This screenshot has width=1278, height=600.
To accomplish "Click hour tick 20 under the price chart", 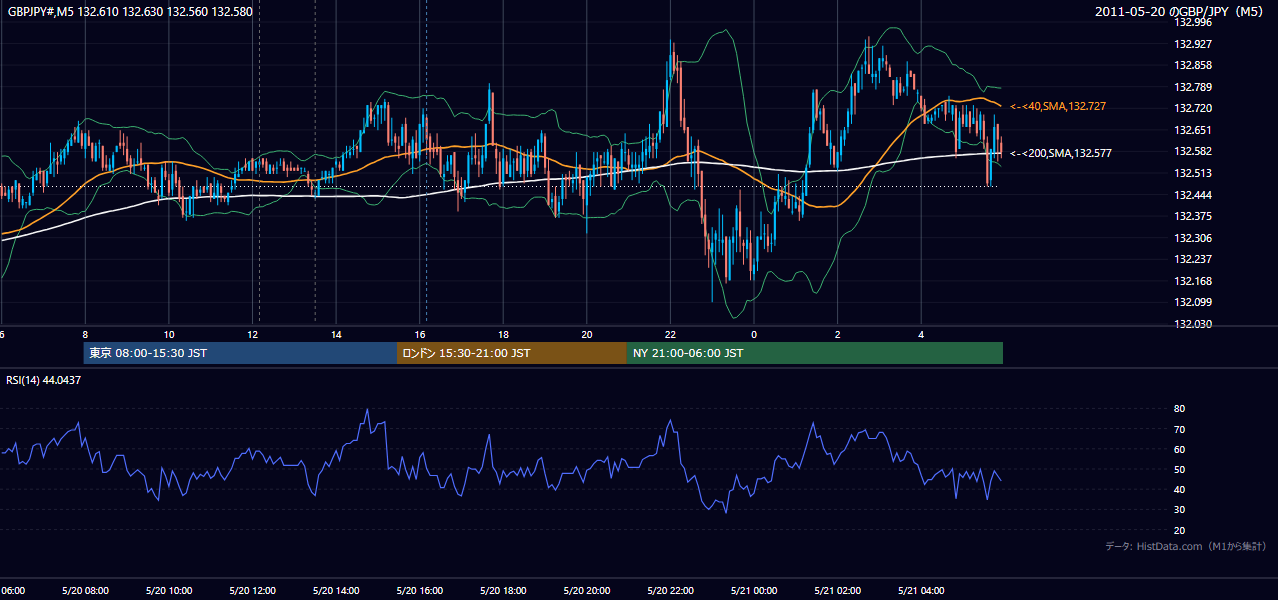I will 587,334.
